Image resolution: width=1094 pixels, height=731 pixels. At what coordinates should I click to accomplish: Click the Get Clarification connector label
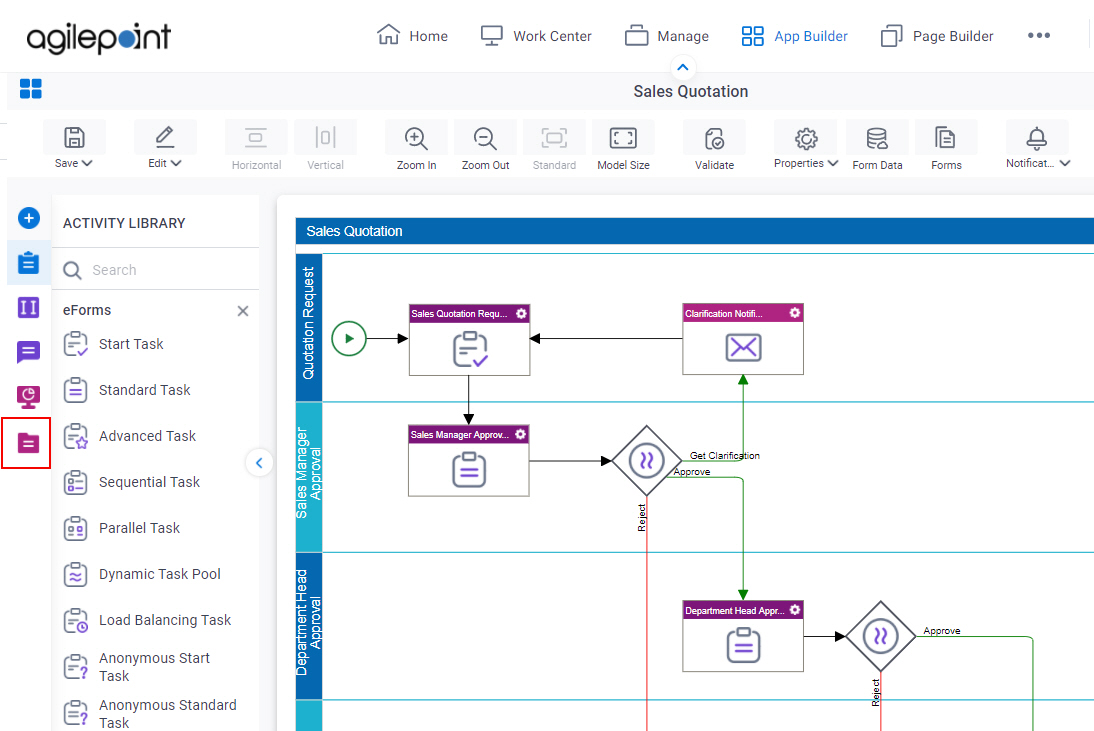click(724, 455)
